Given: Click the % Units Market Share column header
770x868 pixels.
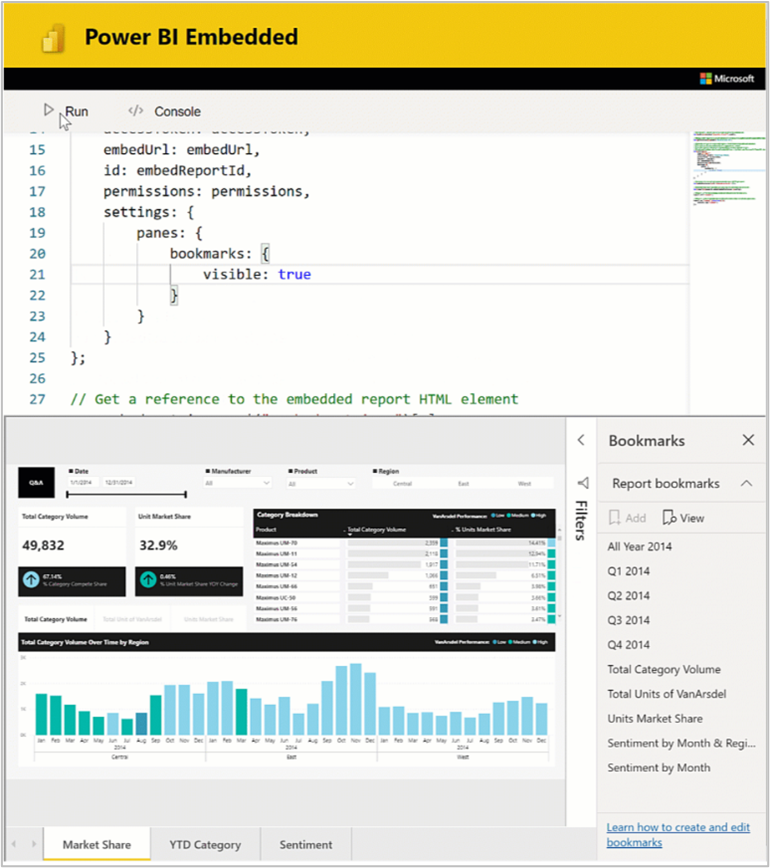Looking at the screenshot, I should (483, 530).
